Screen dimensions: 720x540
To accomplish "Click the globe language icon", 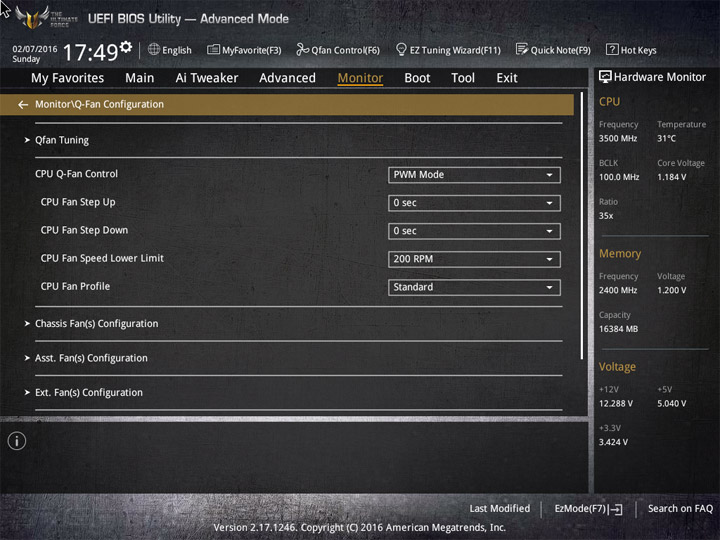I will (154, 49).
